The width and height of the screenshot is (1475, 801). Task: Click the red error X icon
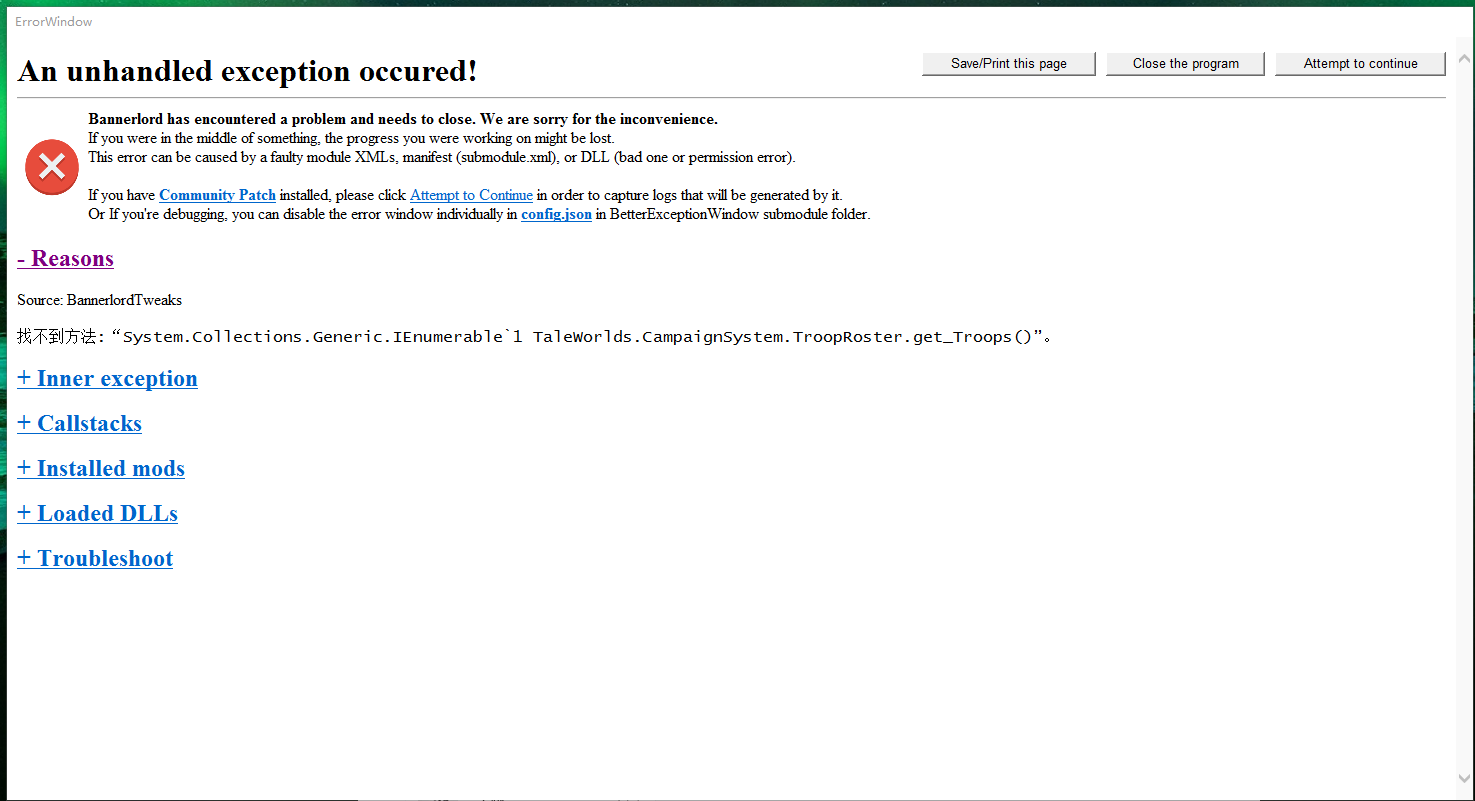point(52,167)
